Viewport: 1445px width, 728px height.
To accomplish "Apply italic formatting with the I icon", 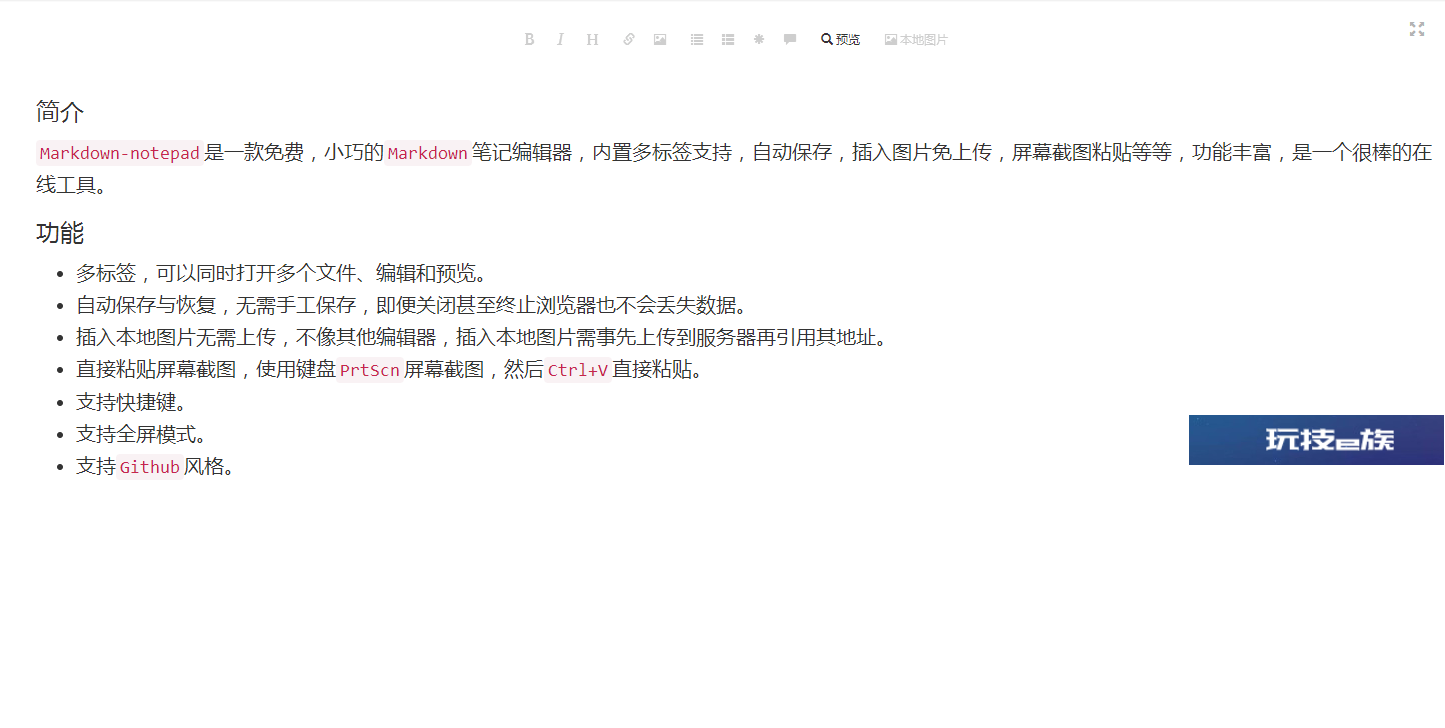I will coord(560,40).
